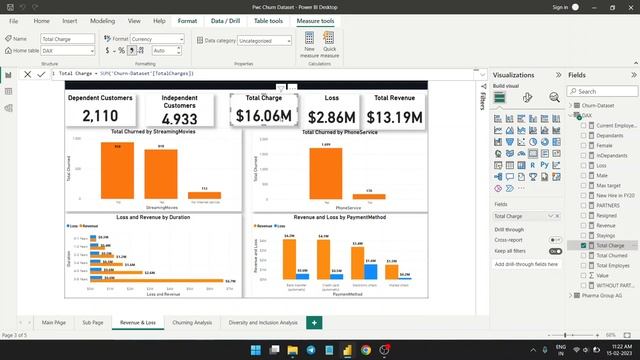Expand the Churn-Dataset table
This screenshot has height=360, width=640.
[570, 105]
